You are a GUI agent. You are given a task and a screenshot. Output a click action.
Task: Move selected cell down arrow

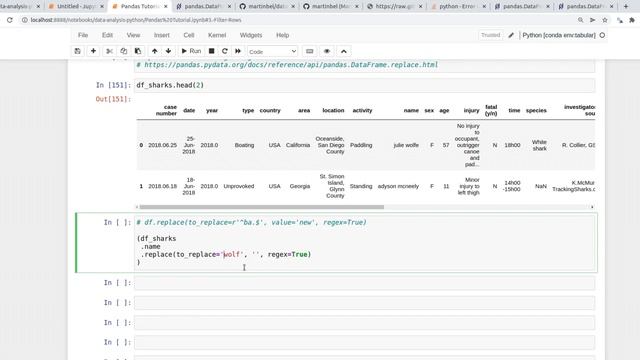click(x=168, y=51)
